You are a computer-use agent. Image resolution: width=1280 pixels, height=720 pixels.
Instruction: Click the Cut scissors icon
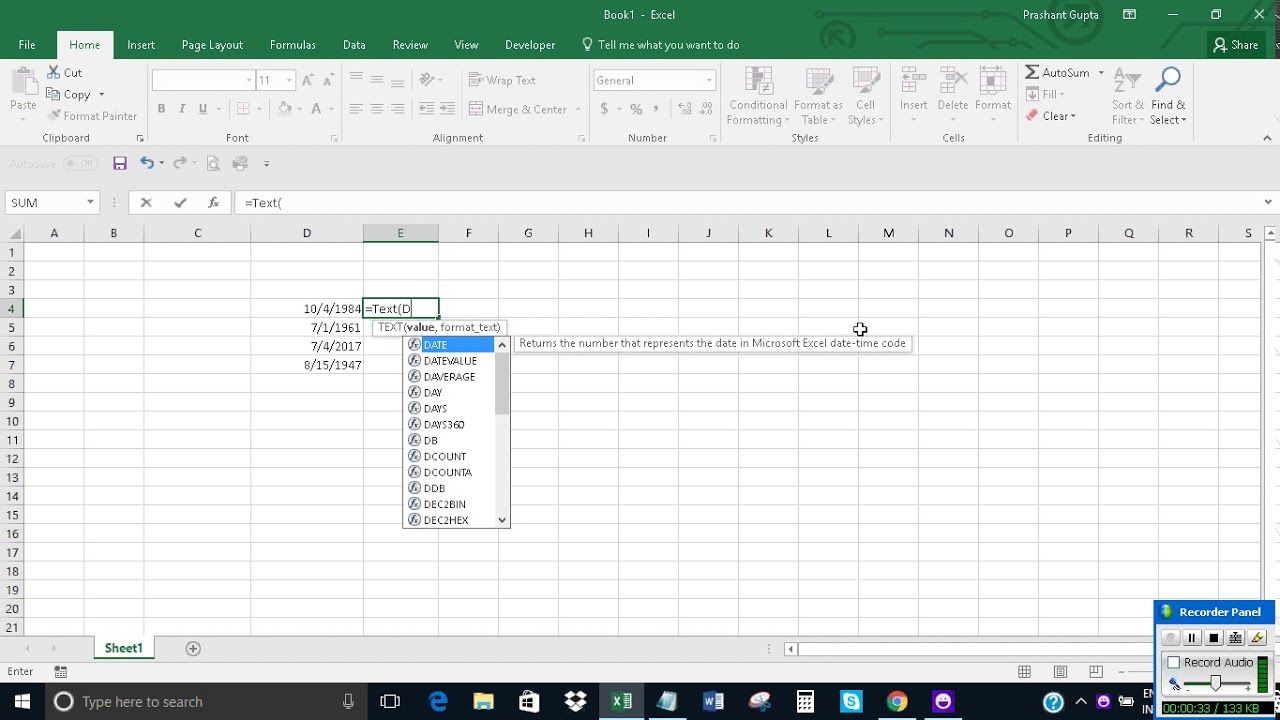[53, 73]
